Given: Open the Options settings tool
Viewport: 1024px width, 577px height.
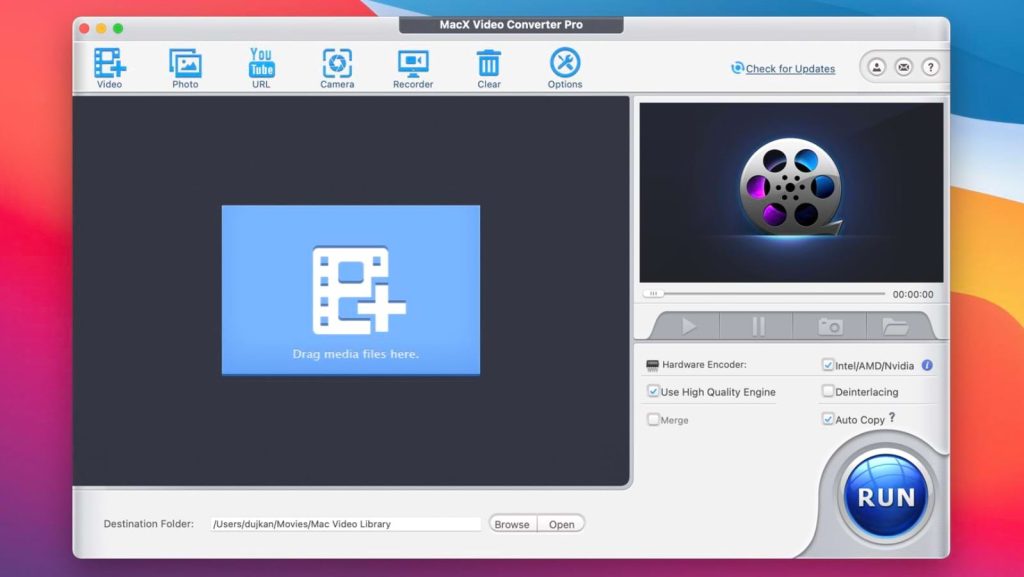Looking at the screenshot, I should 565,68.
